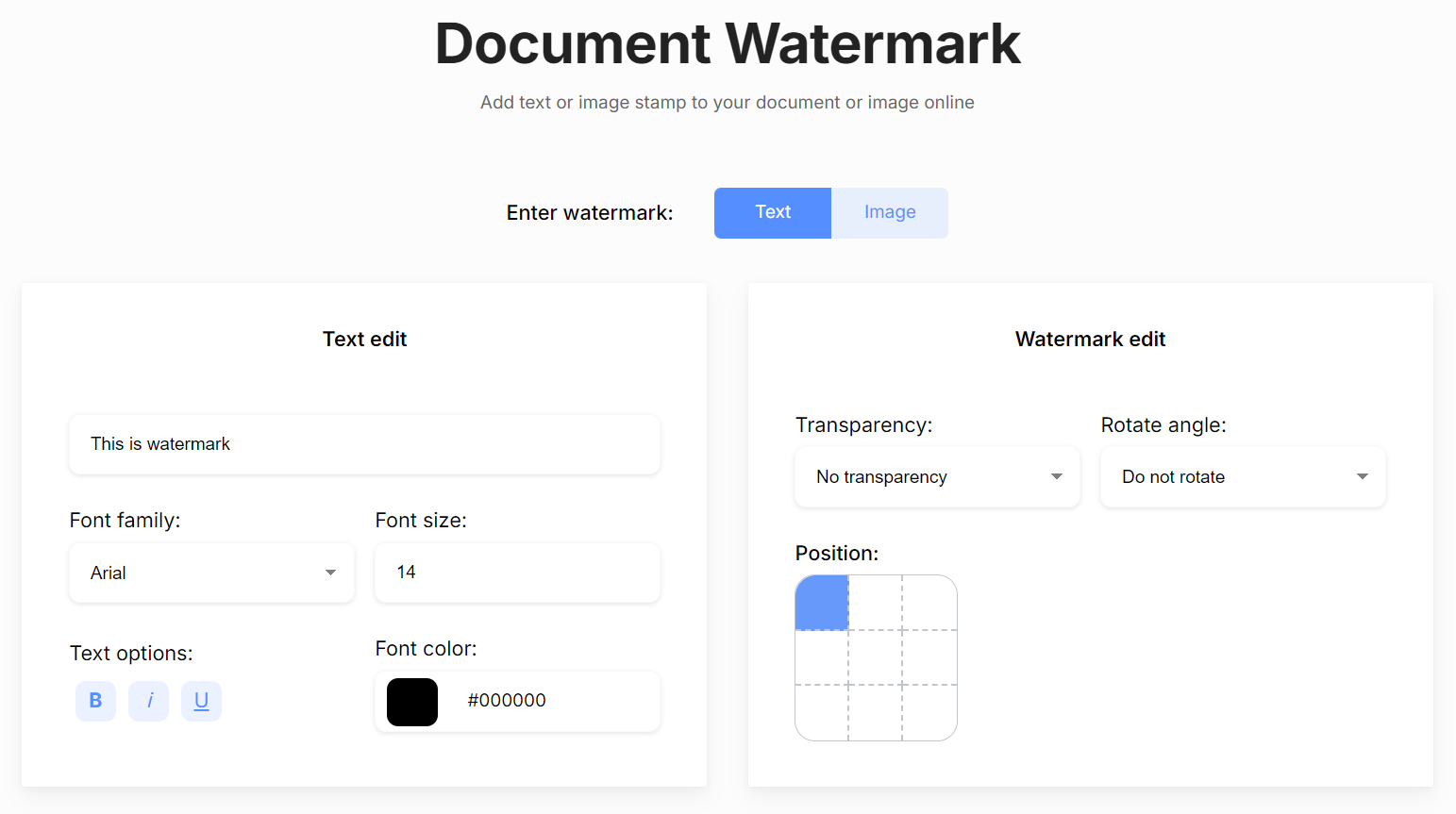This screenshot has width=1456, height=814.
Task: Underline the watermark text
Action: [201, 701]
